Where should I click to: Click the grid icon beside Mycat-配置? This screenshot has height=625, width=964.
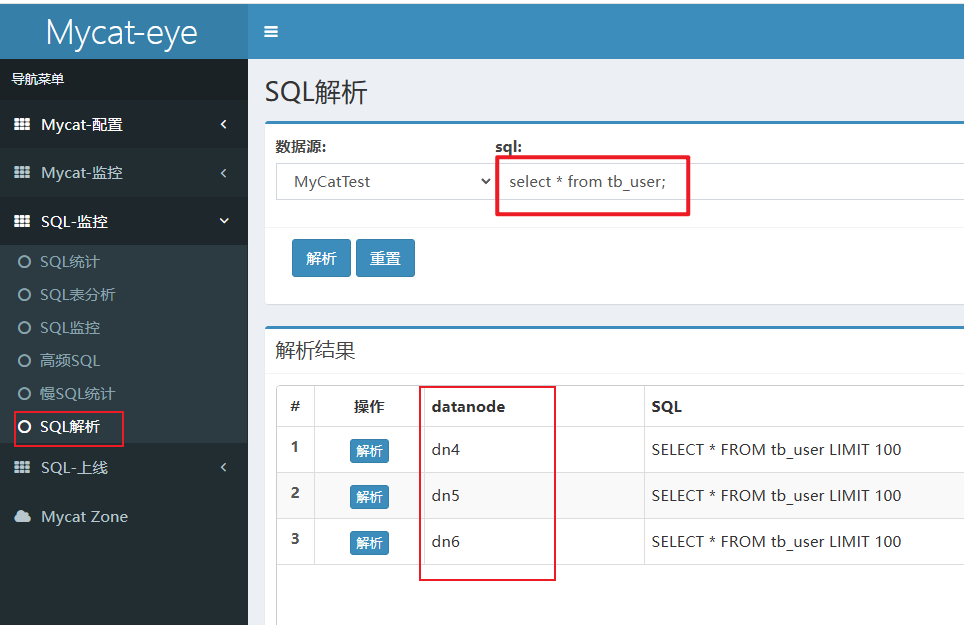(22, 125)
